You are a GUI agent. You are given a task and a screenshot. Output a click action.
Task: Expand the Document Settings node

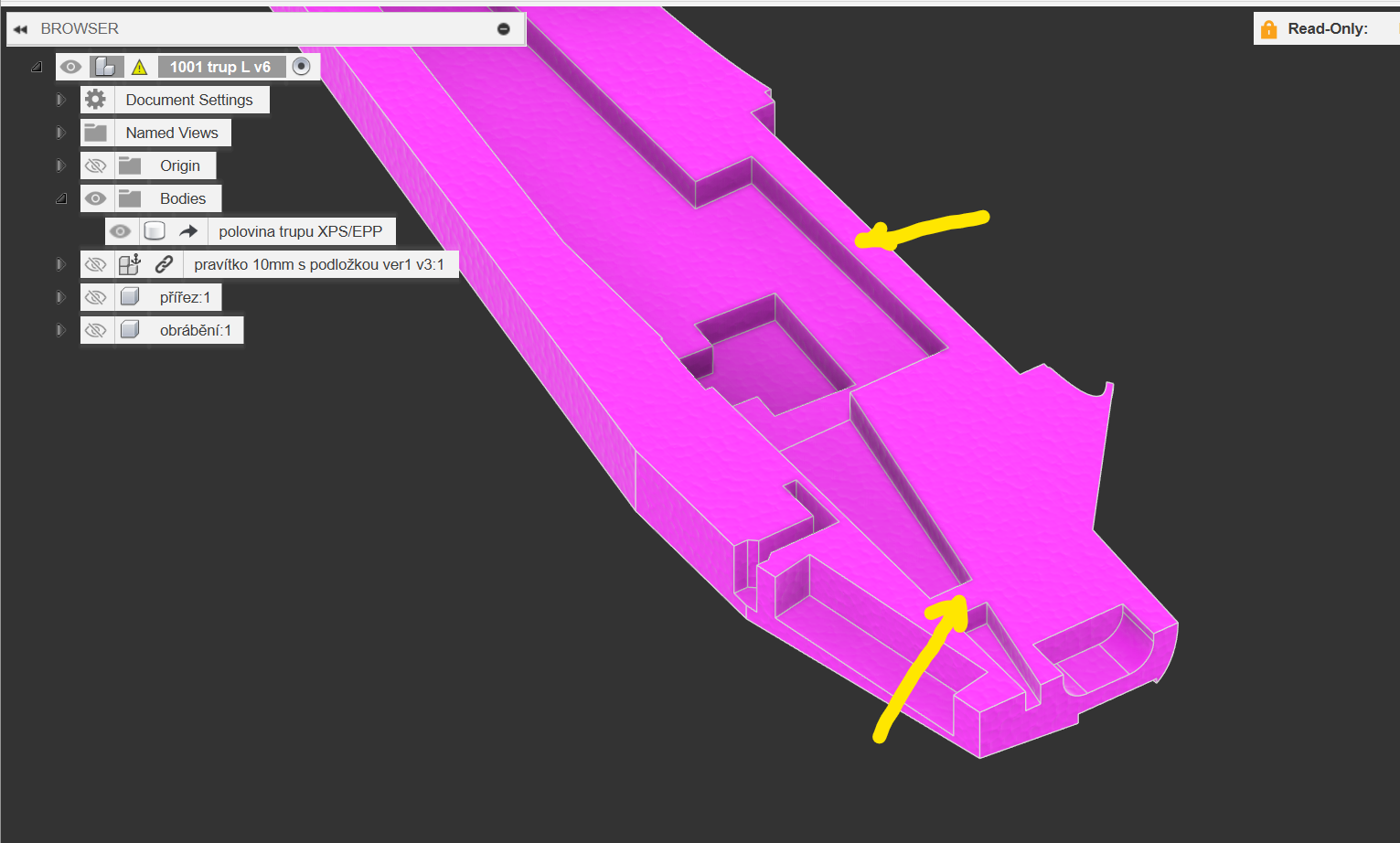click(60, 100)
